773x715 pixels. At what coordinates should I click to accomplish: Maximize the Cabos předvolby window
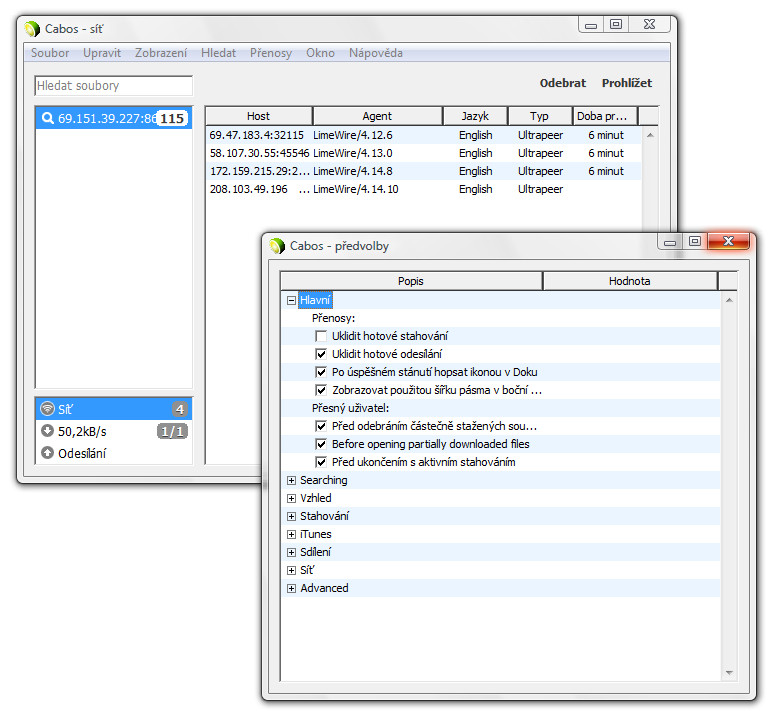(695, 241)
